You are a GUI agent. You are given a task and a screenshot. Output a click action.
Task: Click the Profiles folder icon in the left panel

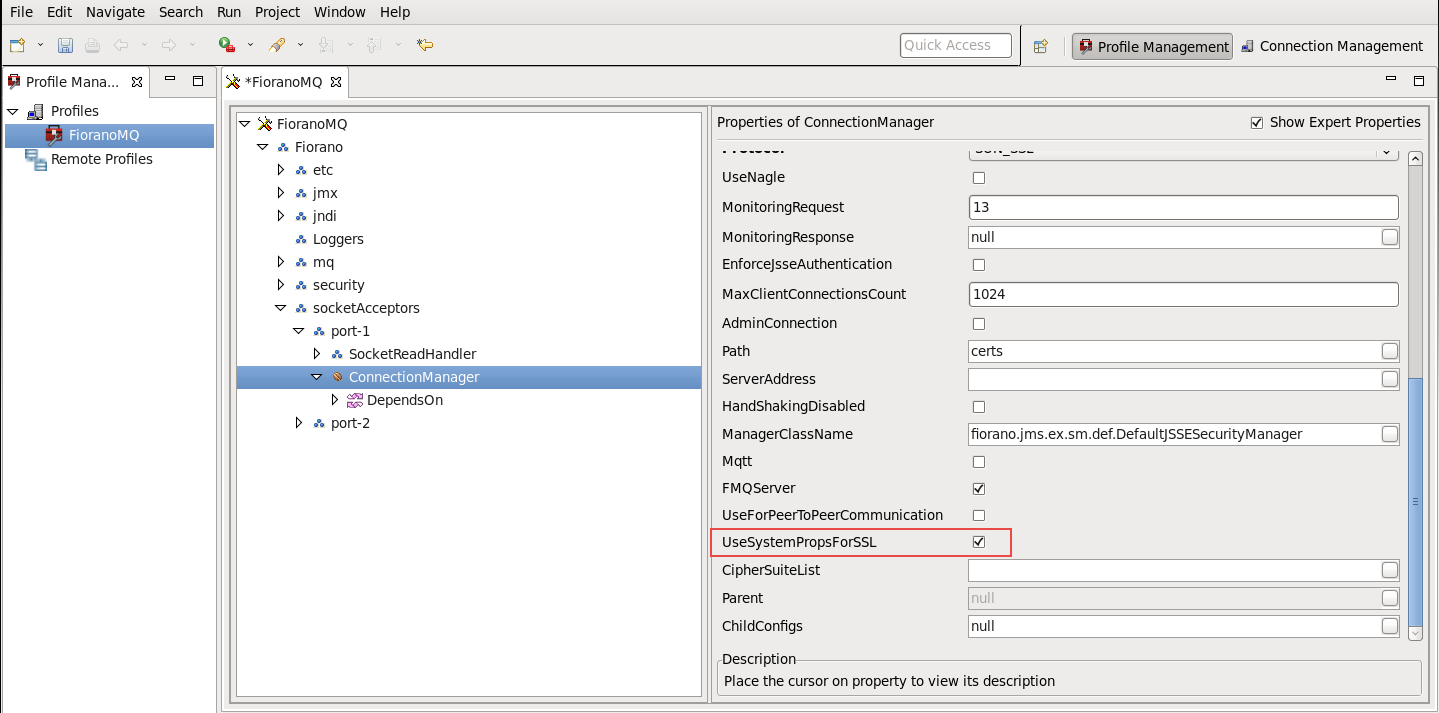tap(35, 111)
